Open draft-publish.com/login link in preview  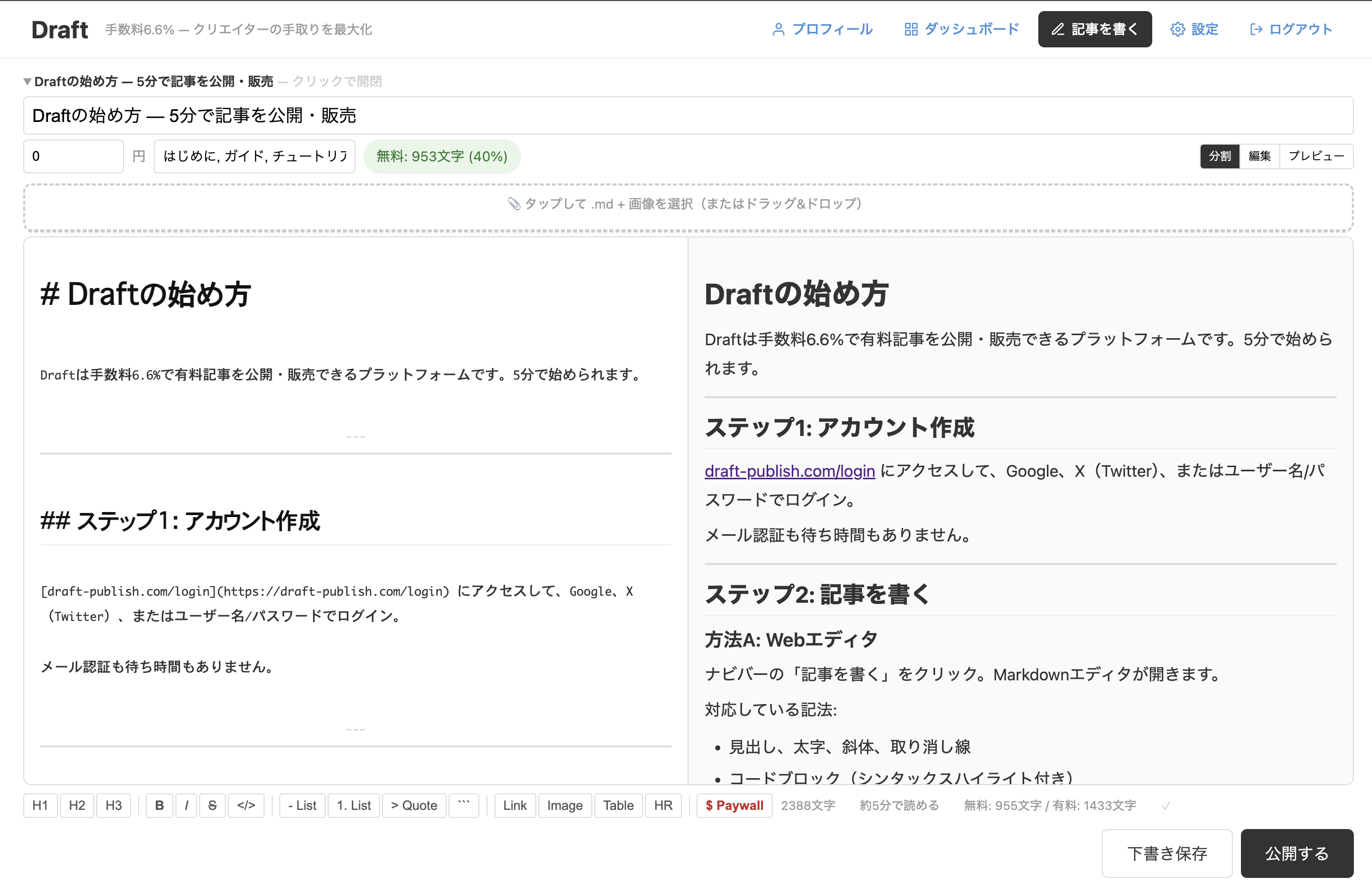(790, 471)
